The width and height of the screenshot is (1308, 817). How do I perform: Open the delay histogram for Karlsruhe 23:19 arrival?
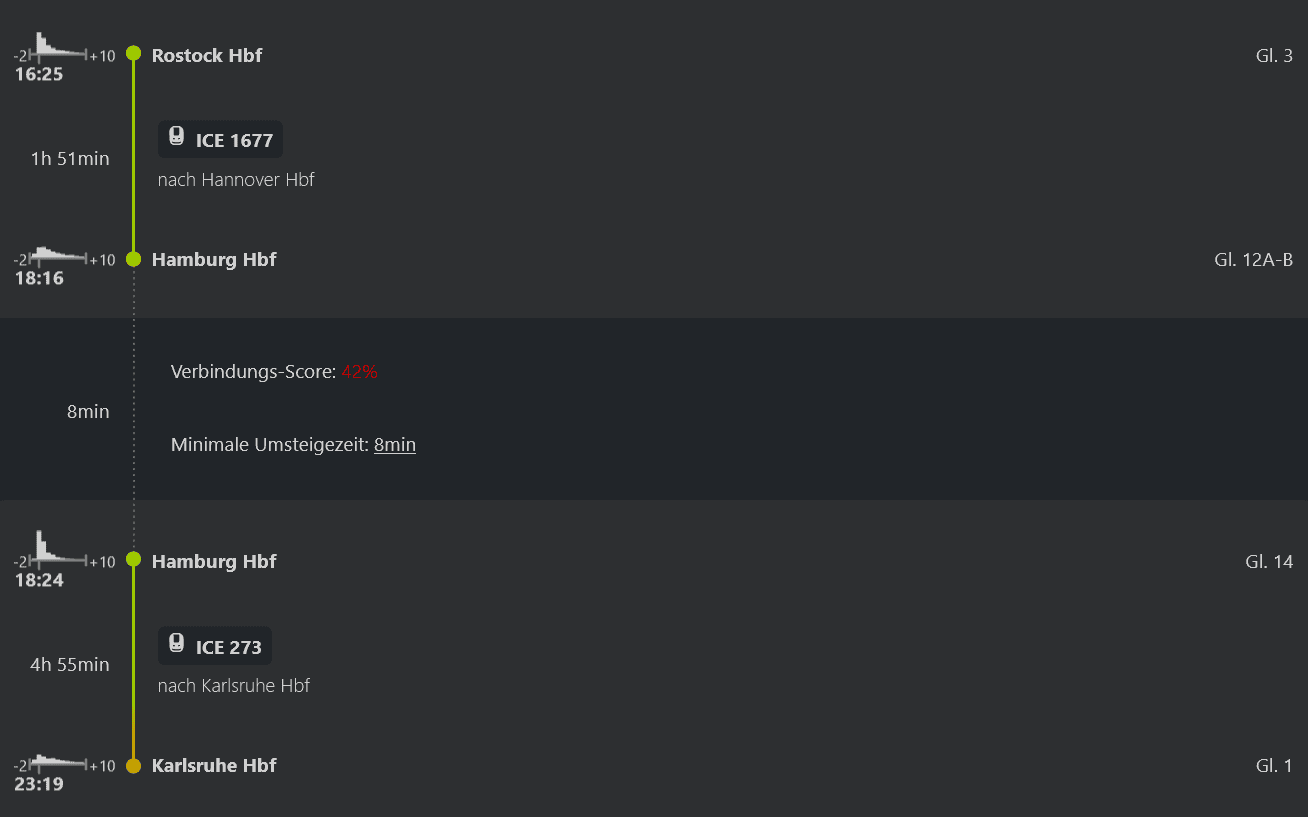[64, 763]
